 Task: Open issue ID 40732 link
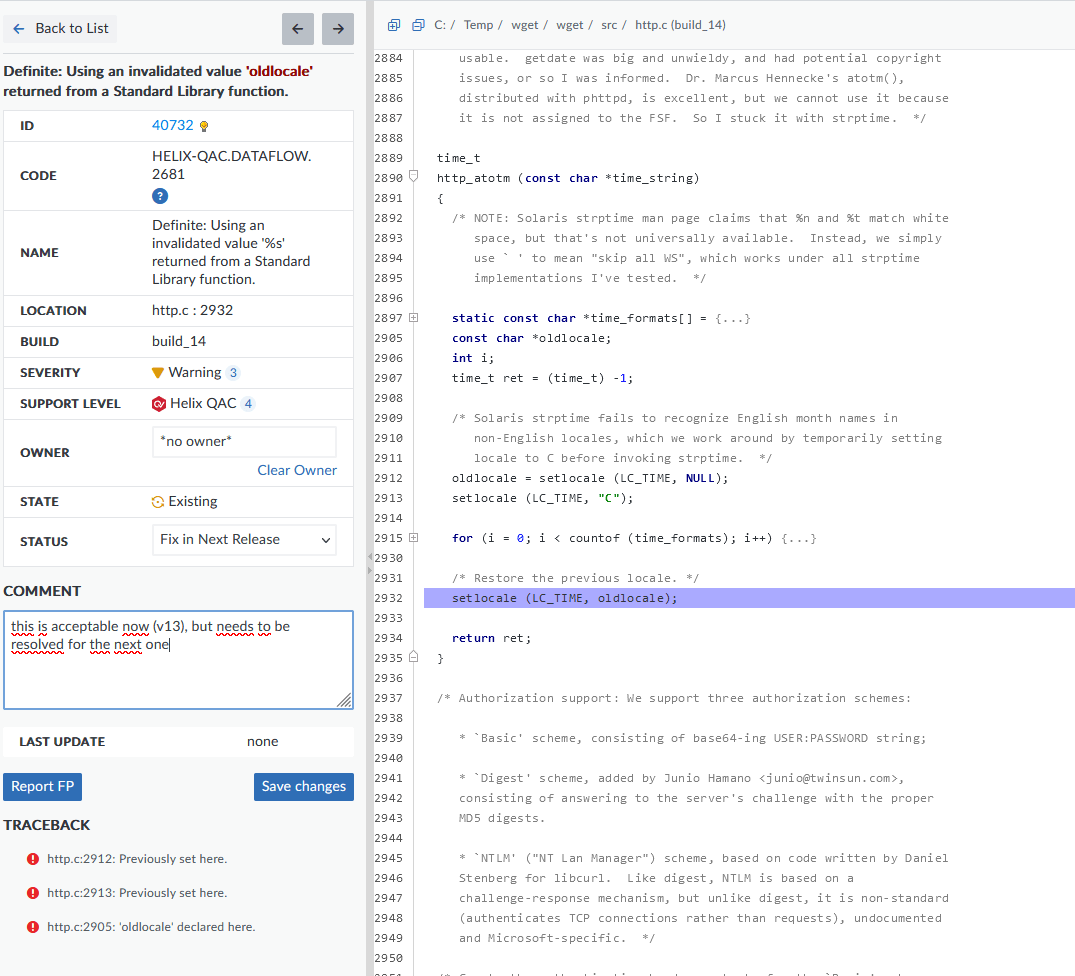pyautogui.click(x=173, y=125)
